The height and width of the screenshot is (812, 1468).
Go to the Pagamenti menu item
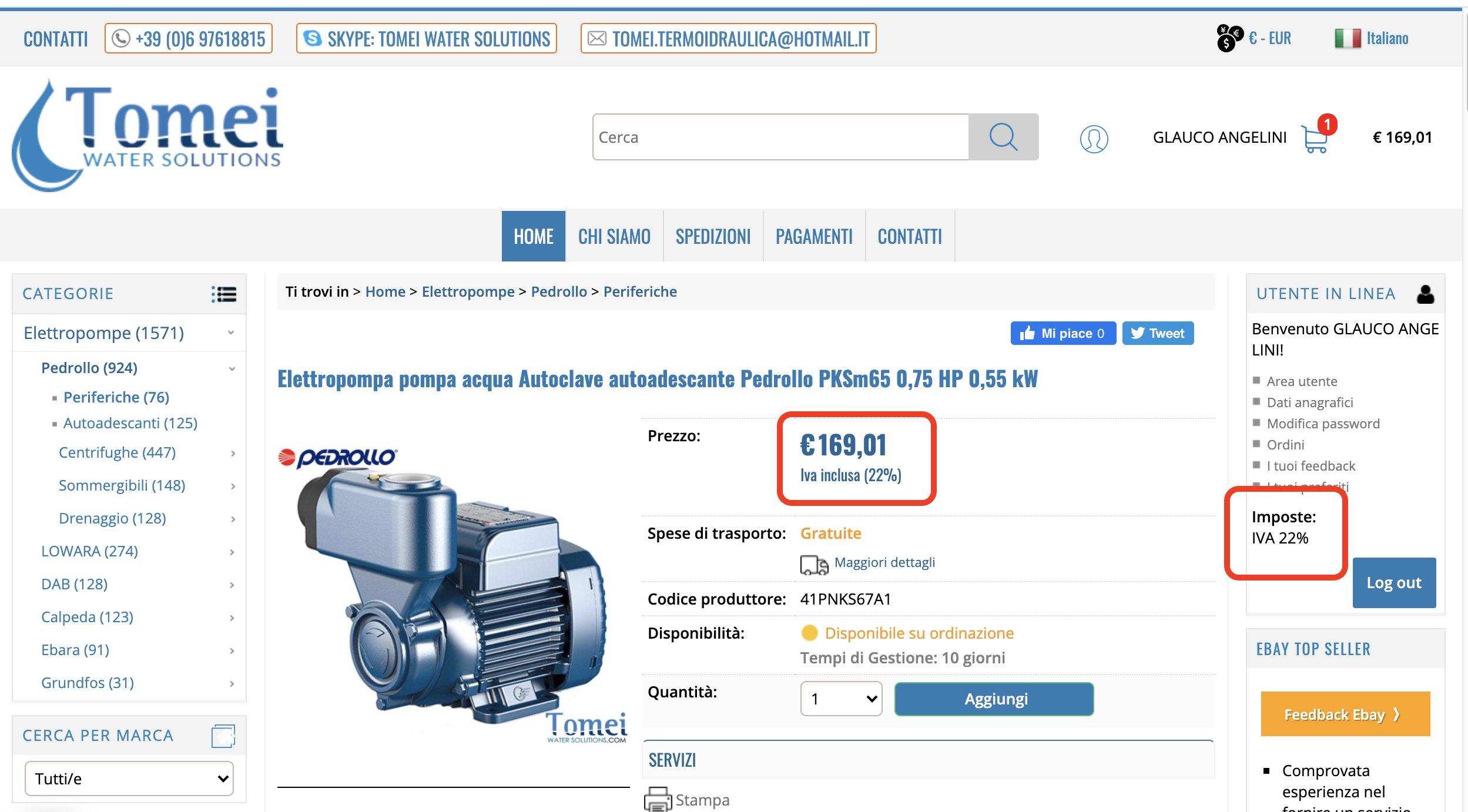[814, 236]
